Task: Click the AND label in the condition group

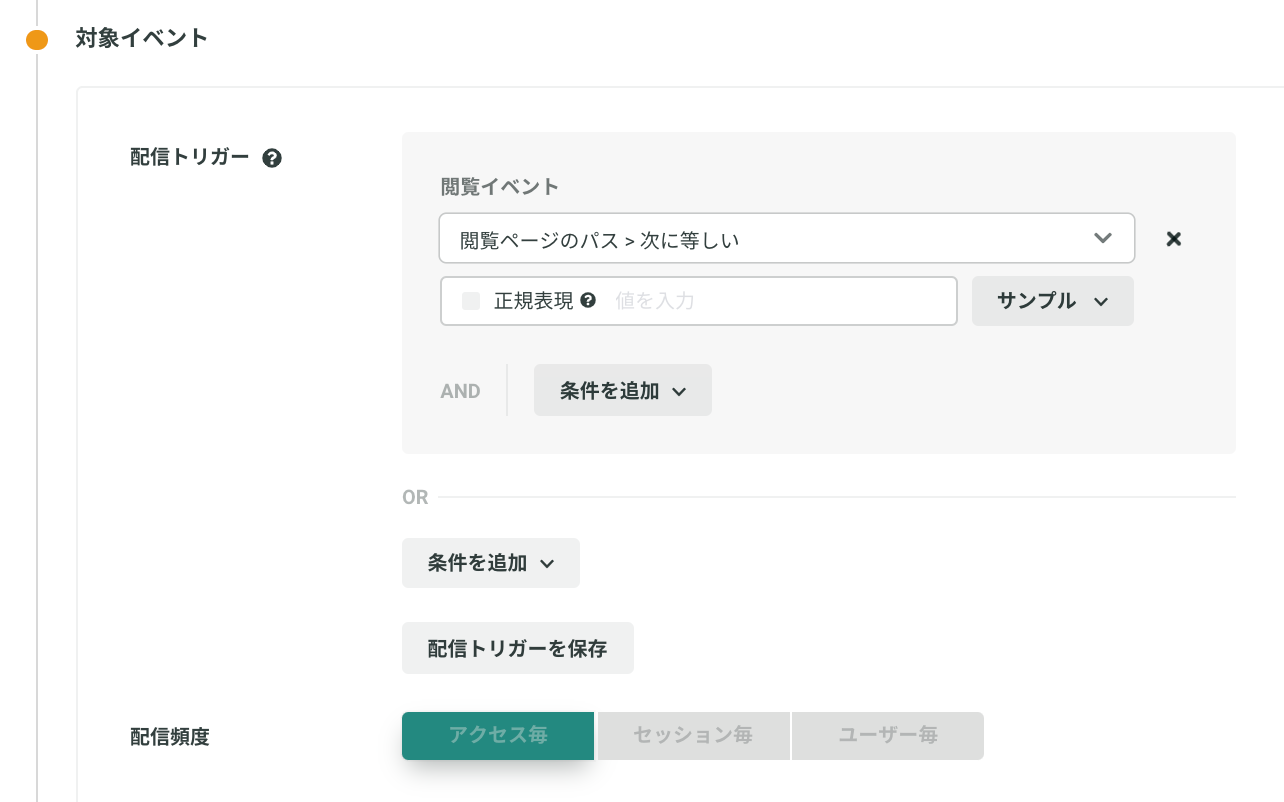Action: point(461,391)
